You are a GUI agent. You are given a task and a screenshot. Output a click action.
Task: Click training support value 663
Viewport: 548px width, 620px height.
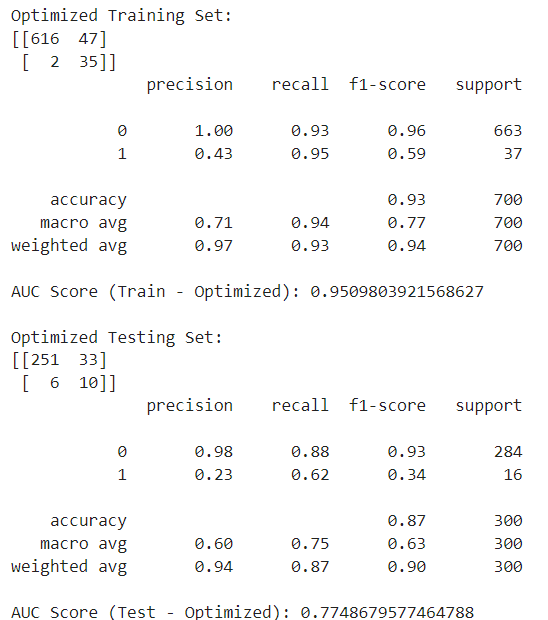click(x=508, y=131)
